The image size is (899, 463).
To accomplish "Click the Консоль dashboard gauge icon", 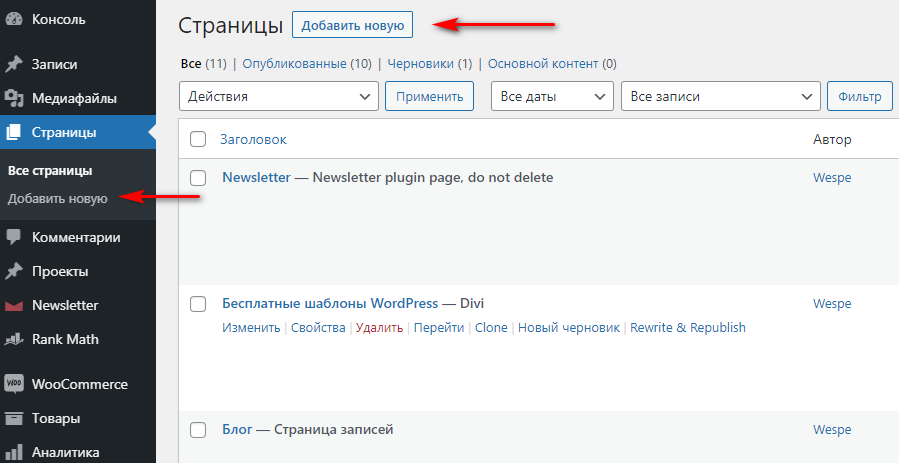I will pos(13,19).
